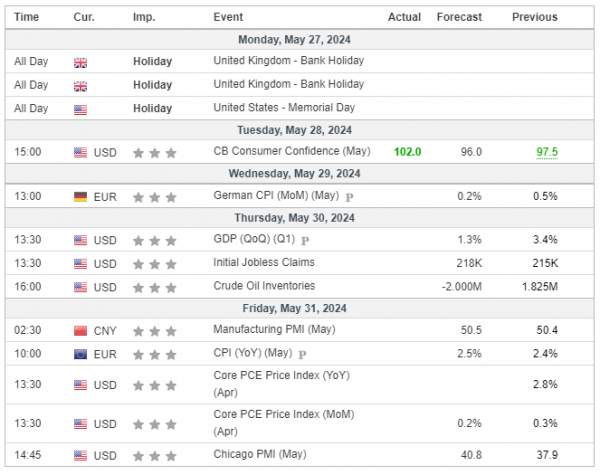This screenshot has height=475, width=600.
Task: Click the US flag in Chicago PMI row
Action: coord(80,456)
